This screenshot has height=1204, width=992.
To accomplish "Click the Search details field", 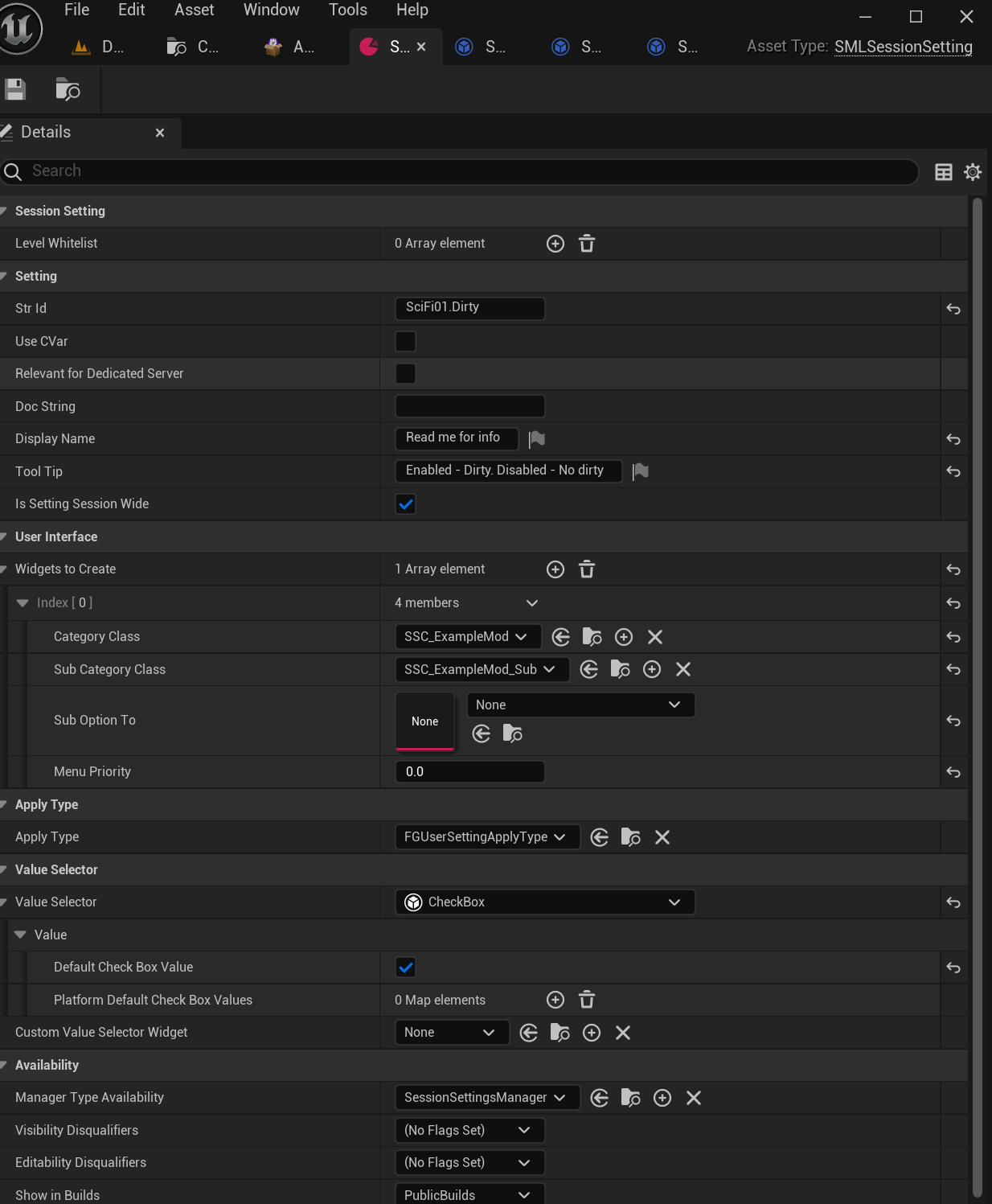I will (x=459, y=171).
